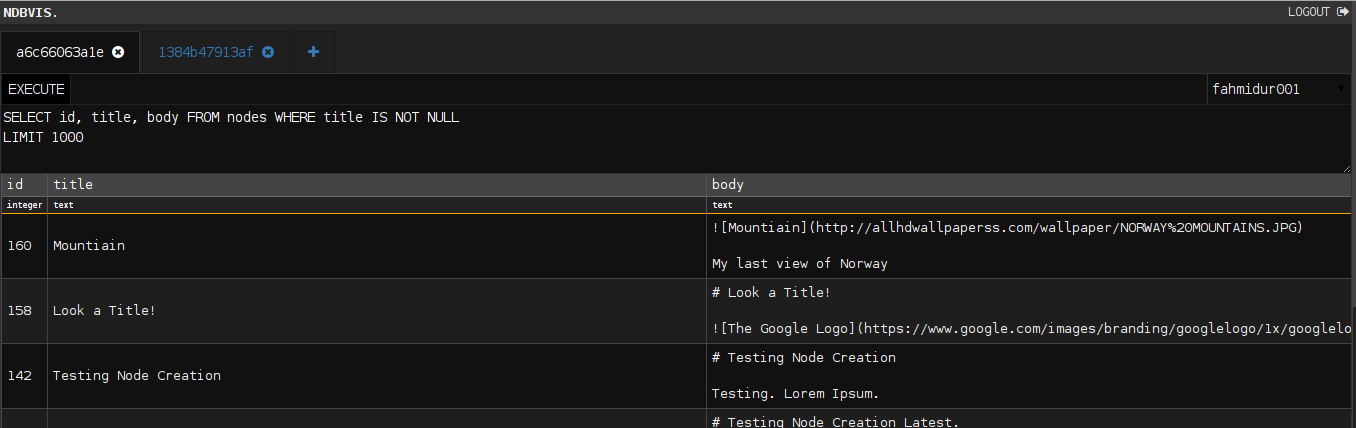Select the cell with id 160
1356x428 pixels.
[x=24, y=246]
